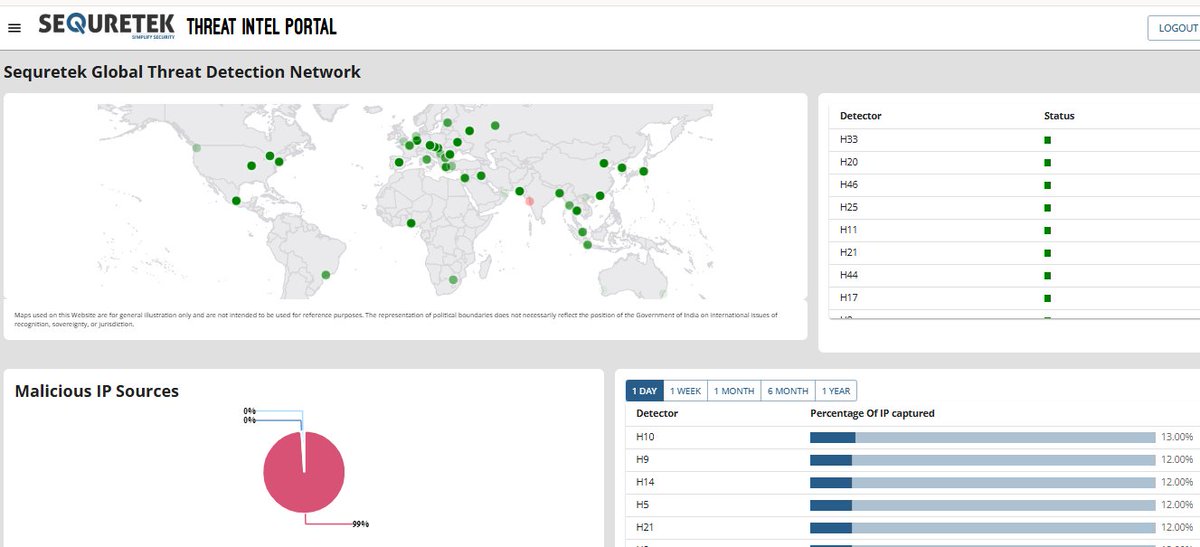Viewport: 1200px width, 547px height.
Task: Select detector H44 in status table
Action: [x=849, y=275]
